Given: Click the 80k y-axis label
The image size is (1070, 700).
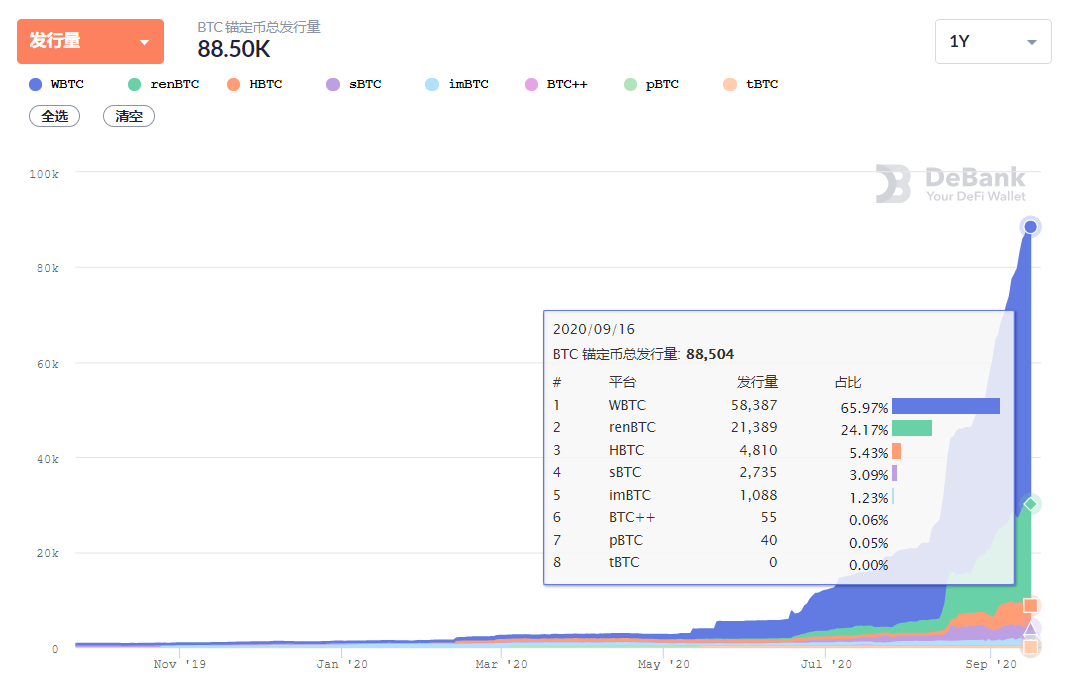Looking at the screenshot, I should tap(48, 268).
